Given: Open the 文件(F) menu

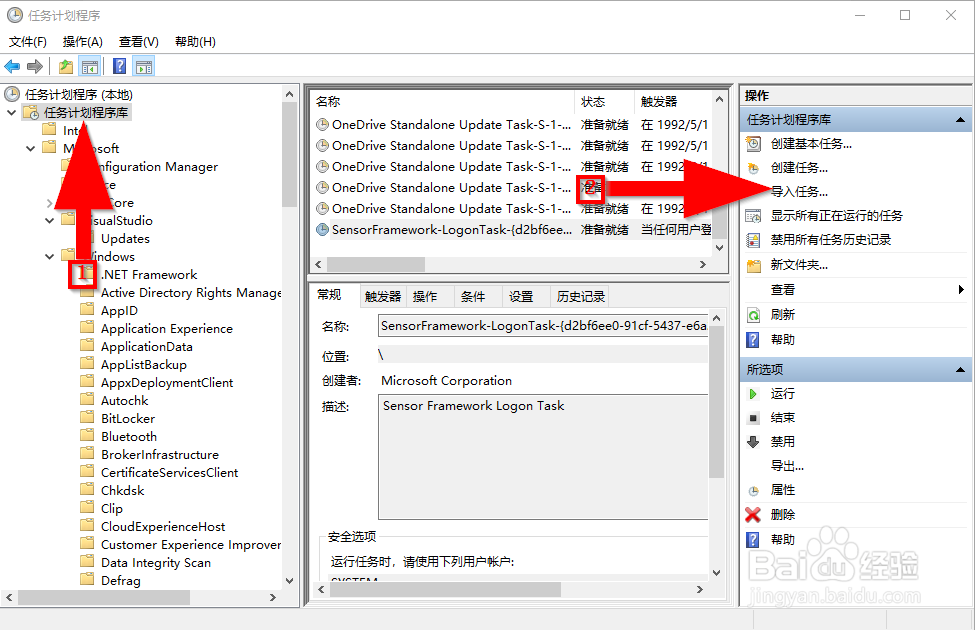Looking at the screenshot, I should [x=27, y=42].
